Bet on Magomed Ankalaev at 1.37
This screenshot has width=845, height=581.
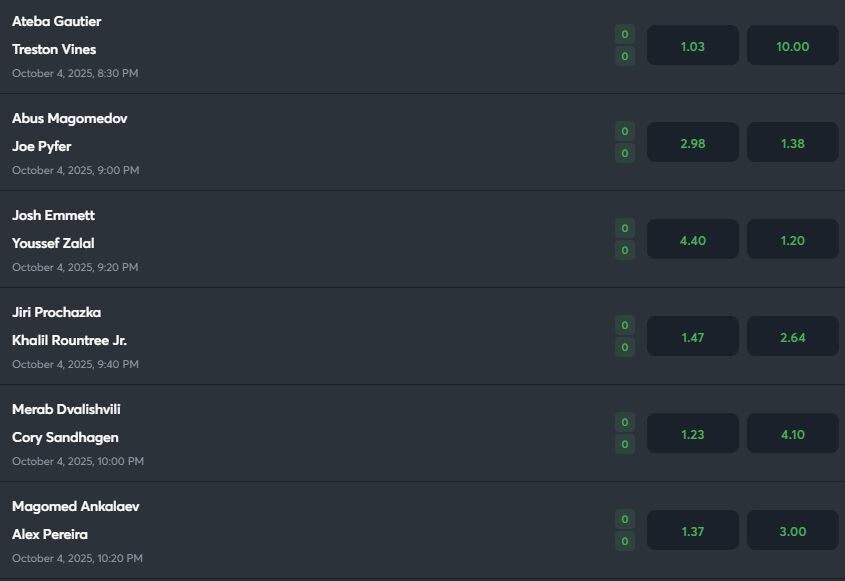tap(692, 531)
